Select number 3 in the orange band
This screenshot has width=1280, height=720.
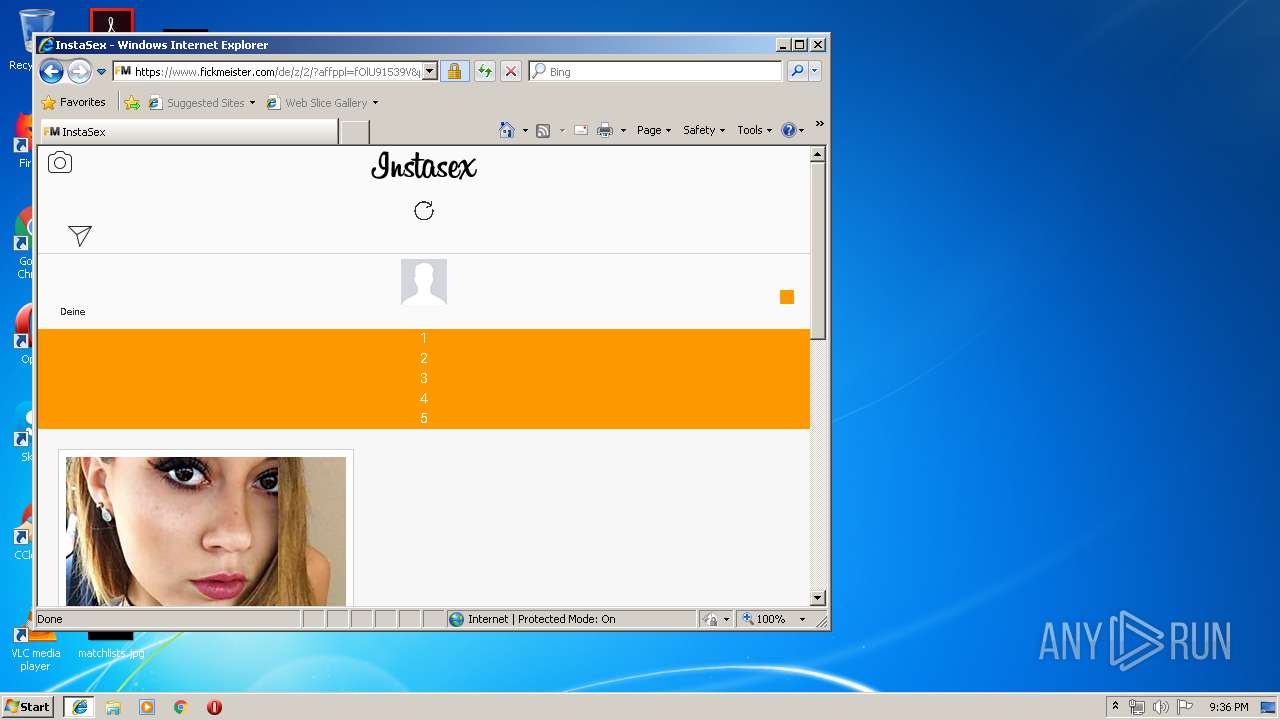pyautogui.click(x=424, y=378)
